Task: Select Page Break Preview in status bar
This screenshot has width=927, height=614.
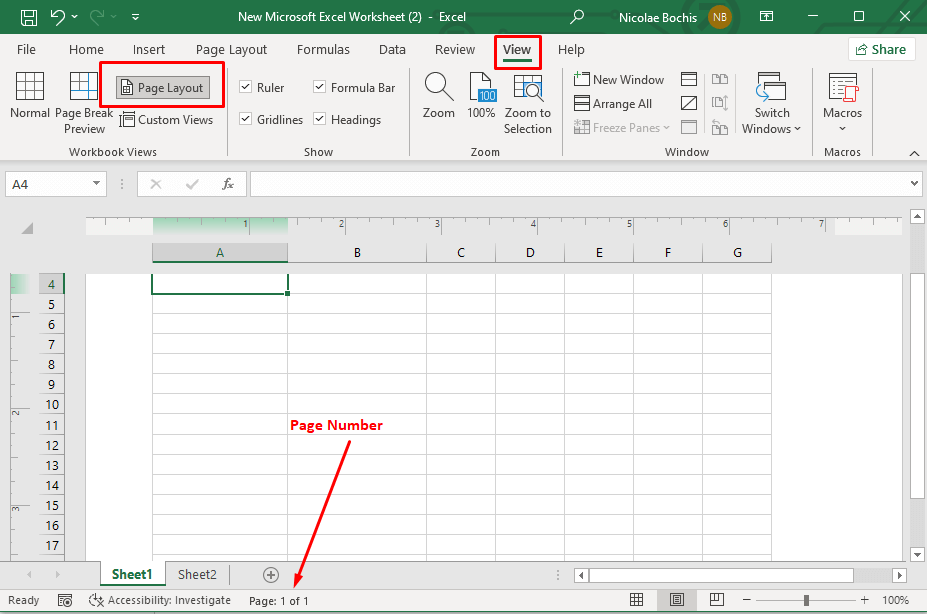Action: click(716, 600)
